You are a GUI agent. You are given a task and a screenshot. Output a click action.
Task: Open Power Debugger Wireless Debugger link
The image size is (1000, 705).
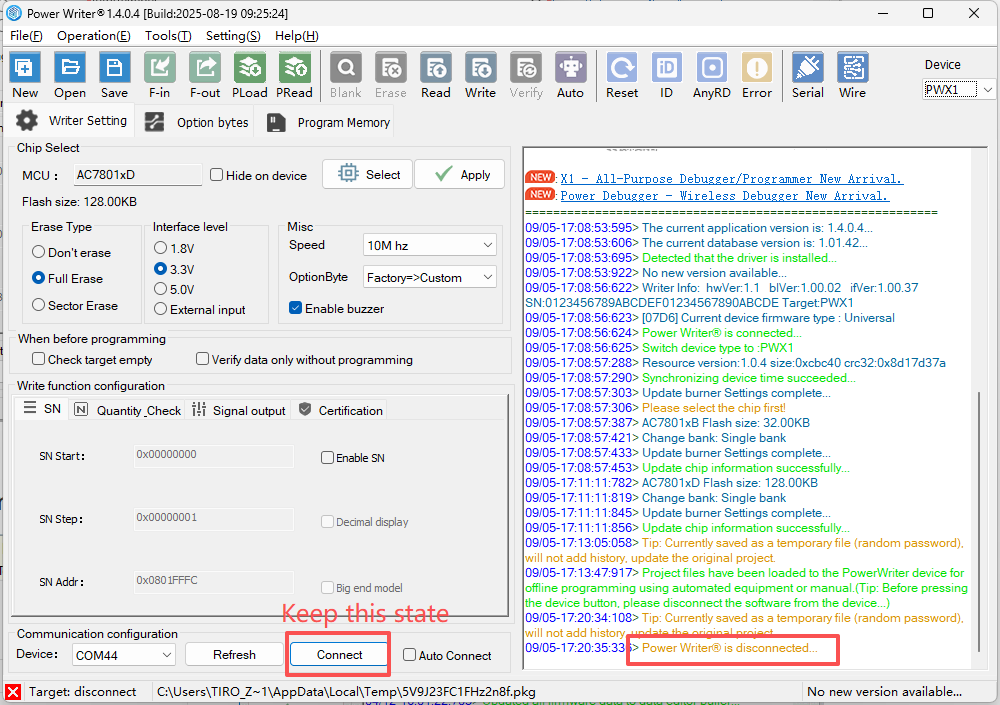[x=724, y=196]
